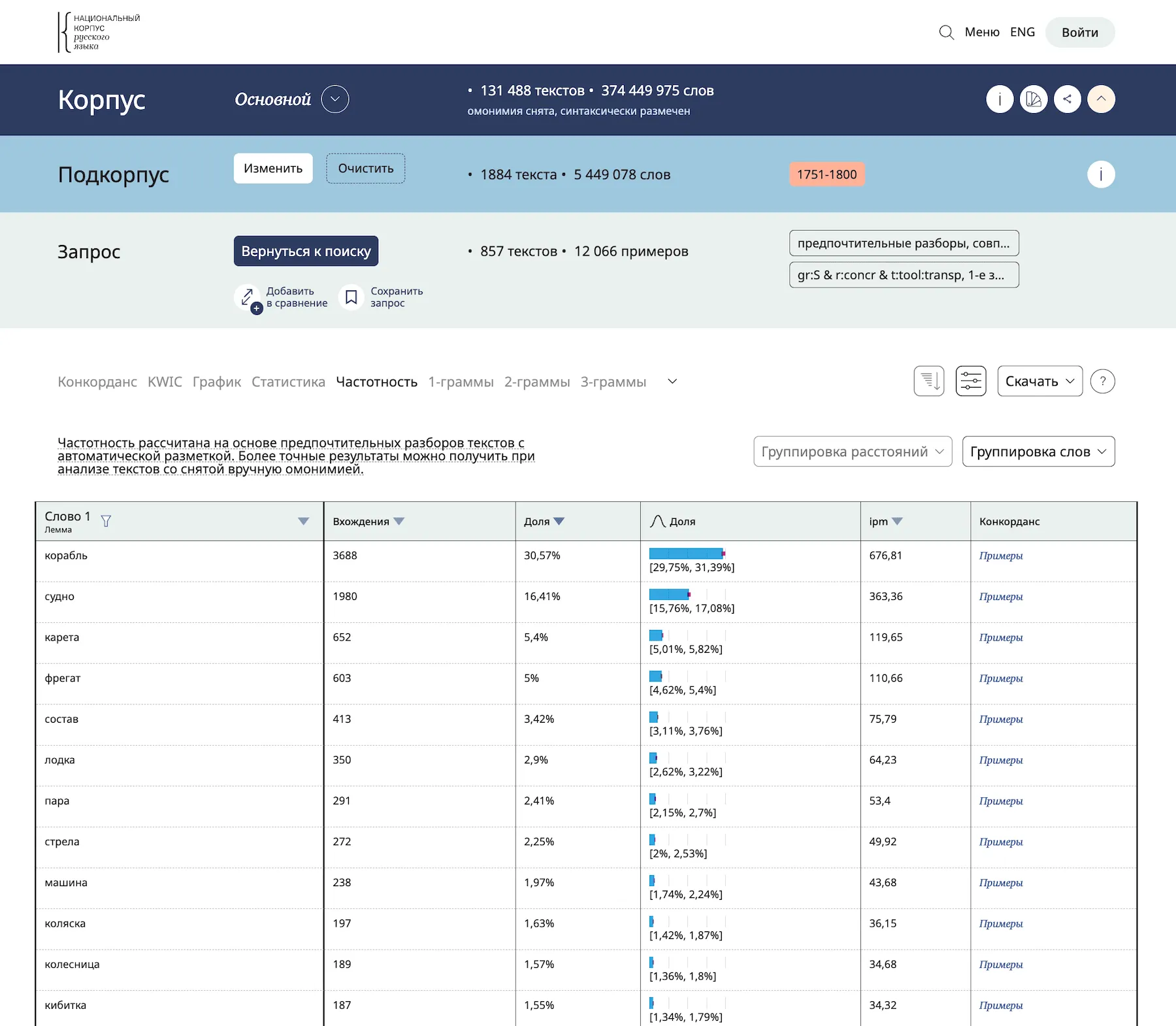Switch to the KWIC tab
Image resolution: width=1176 pixels, height=1026 pixels.
point(165,382)
